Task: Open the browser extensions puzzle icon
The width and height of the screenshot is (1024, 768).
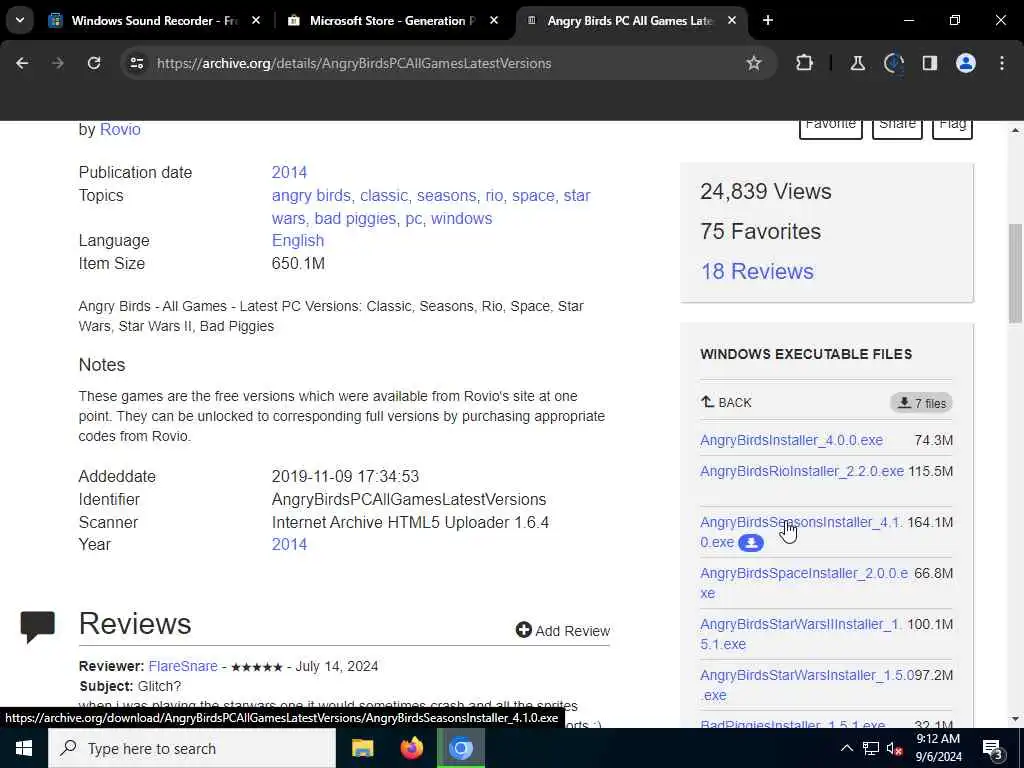Action: (805, 63)
